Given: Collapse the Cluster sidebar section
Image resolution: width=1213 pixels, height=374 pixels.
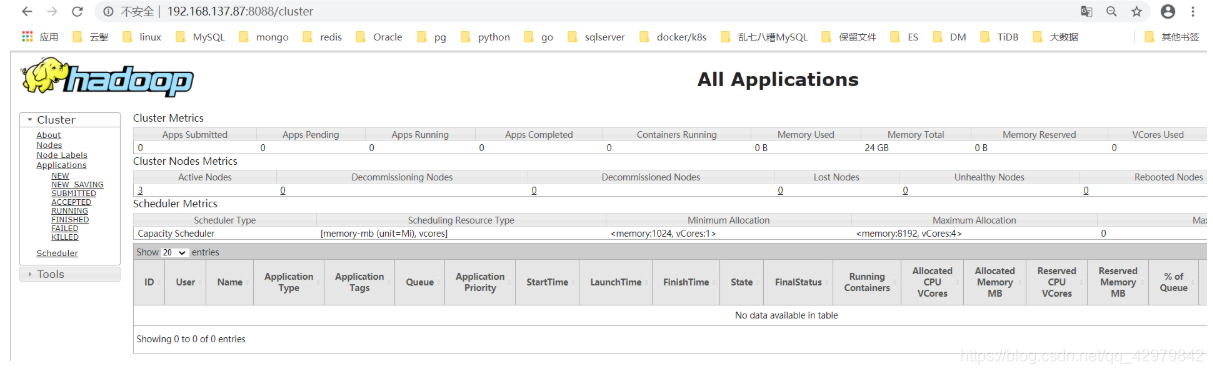Looking at the screenshot, I should pos(70,120).
